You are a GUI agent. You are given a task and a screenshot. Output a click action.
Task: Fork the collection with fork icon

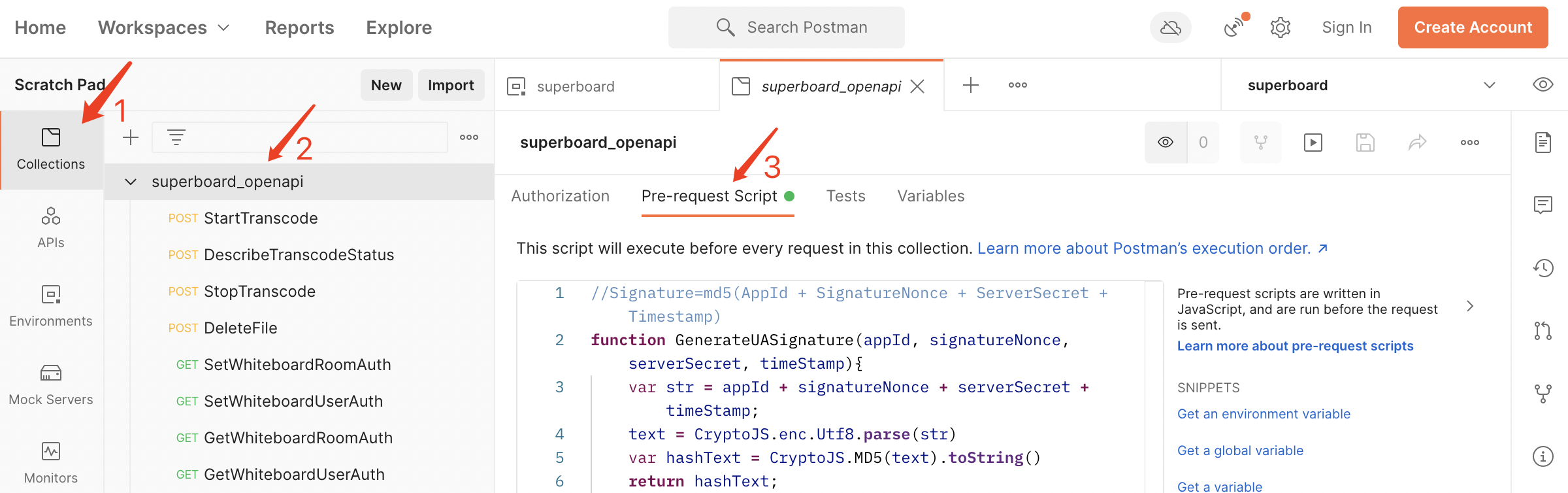(1261, 143)
